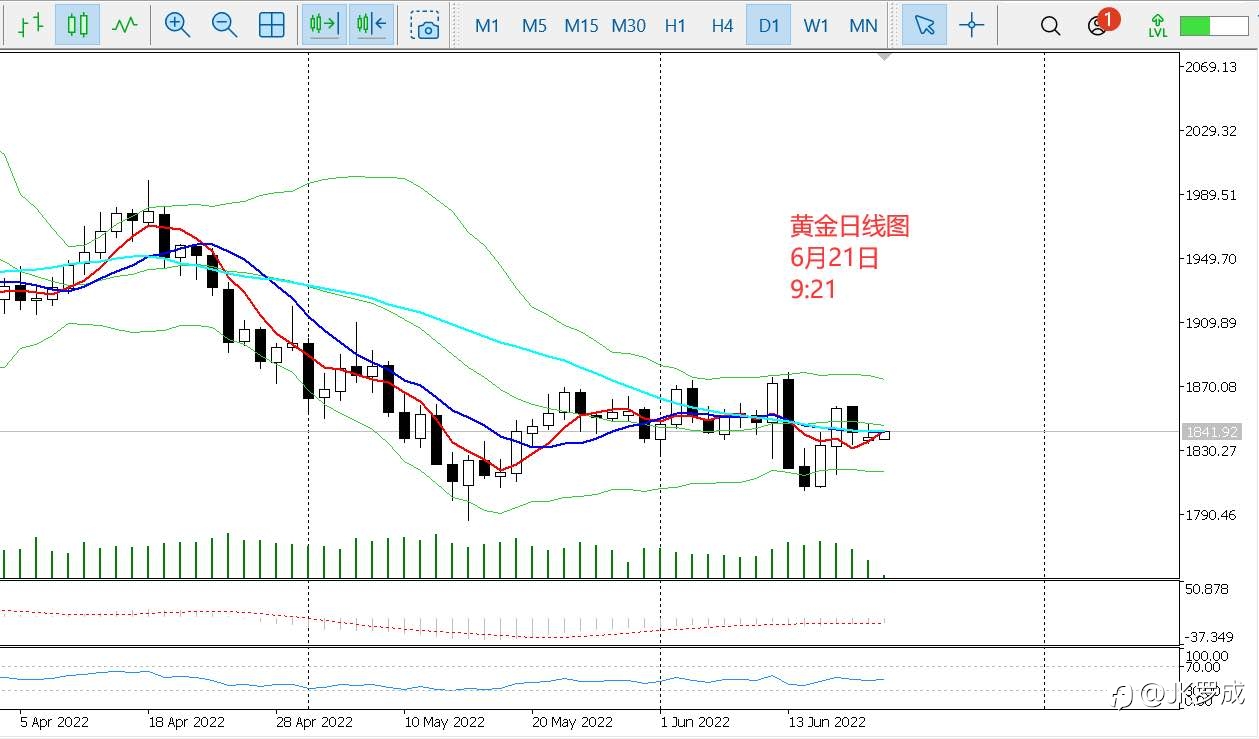The width and height of the screenshot is (1259, 739).
Task: Click the 100.00 RSI level label
Action: coord(1206,656)
